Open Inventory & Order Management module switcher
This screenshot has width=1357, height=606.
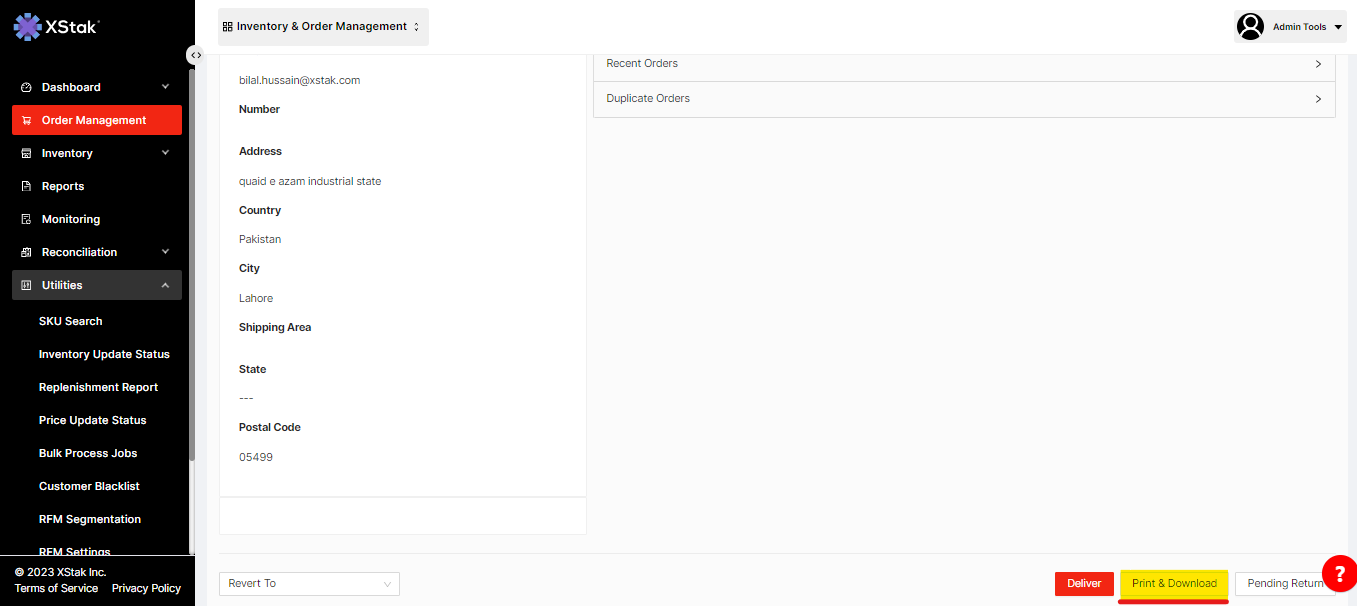click(323, 27)
